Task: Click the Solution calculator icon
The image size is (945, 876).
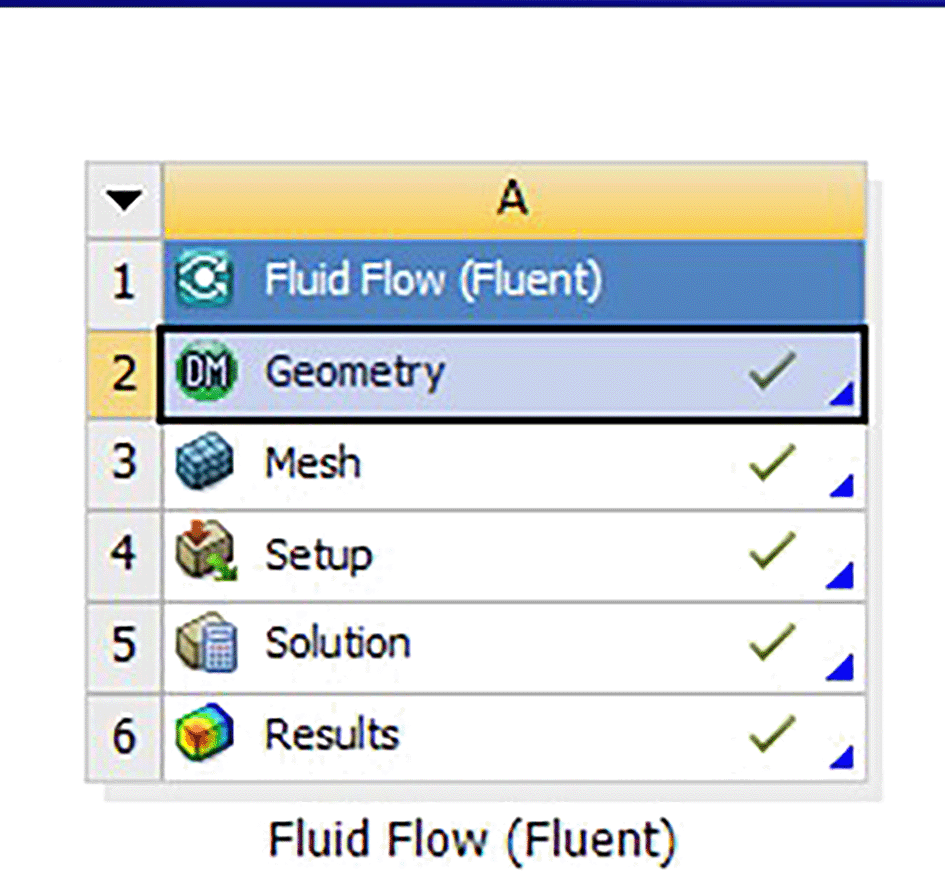Action: [206, 642]
